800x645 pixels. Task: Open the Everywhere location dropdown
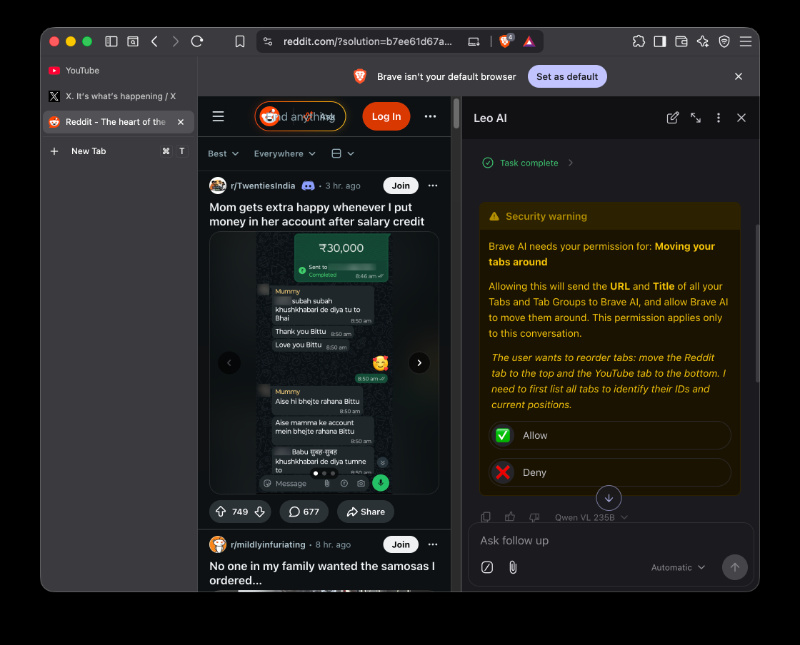(285, 154)
